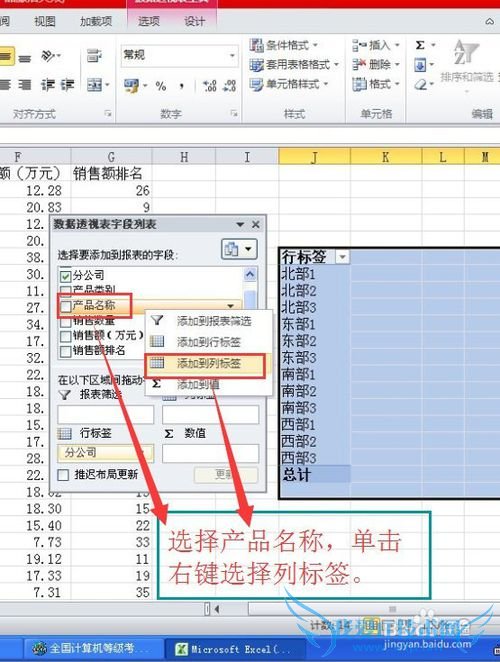The image size is (500, 662).
Task: Click the 数值 drop area box
Action: (x=210, y=453)
